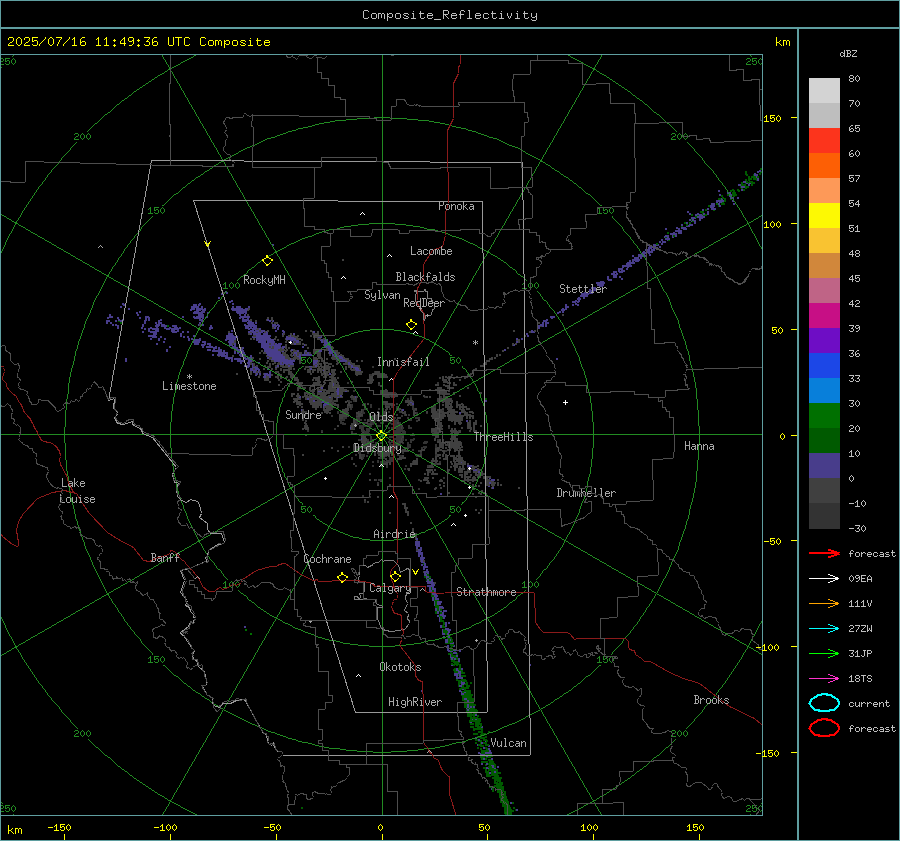Click the yellow radar-site diamond at the map center

(381, 436)
